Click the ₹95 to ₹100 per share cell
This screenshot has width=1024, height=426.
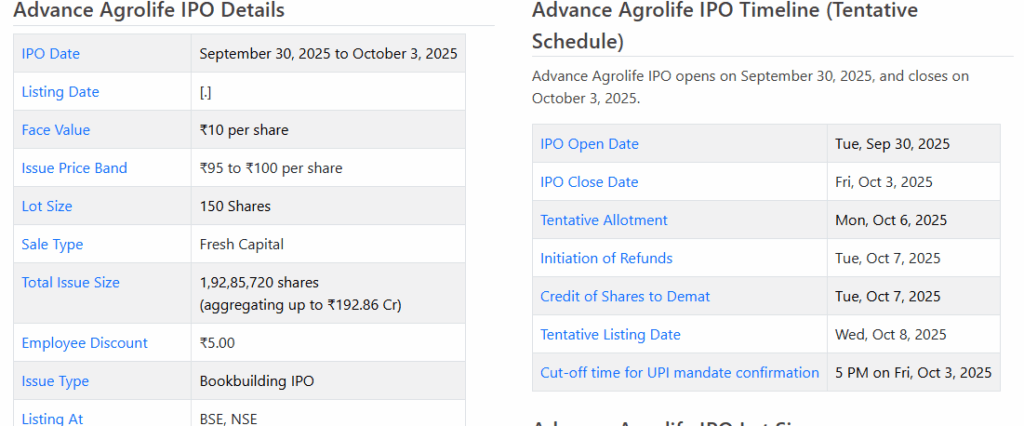pos(271,168)
